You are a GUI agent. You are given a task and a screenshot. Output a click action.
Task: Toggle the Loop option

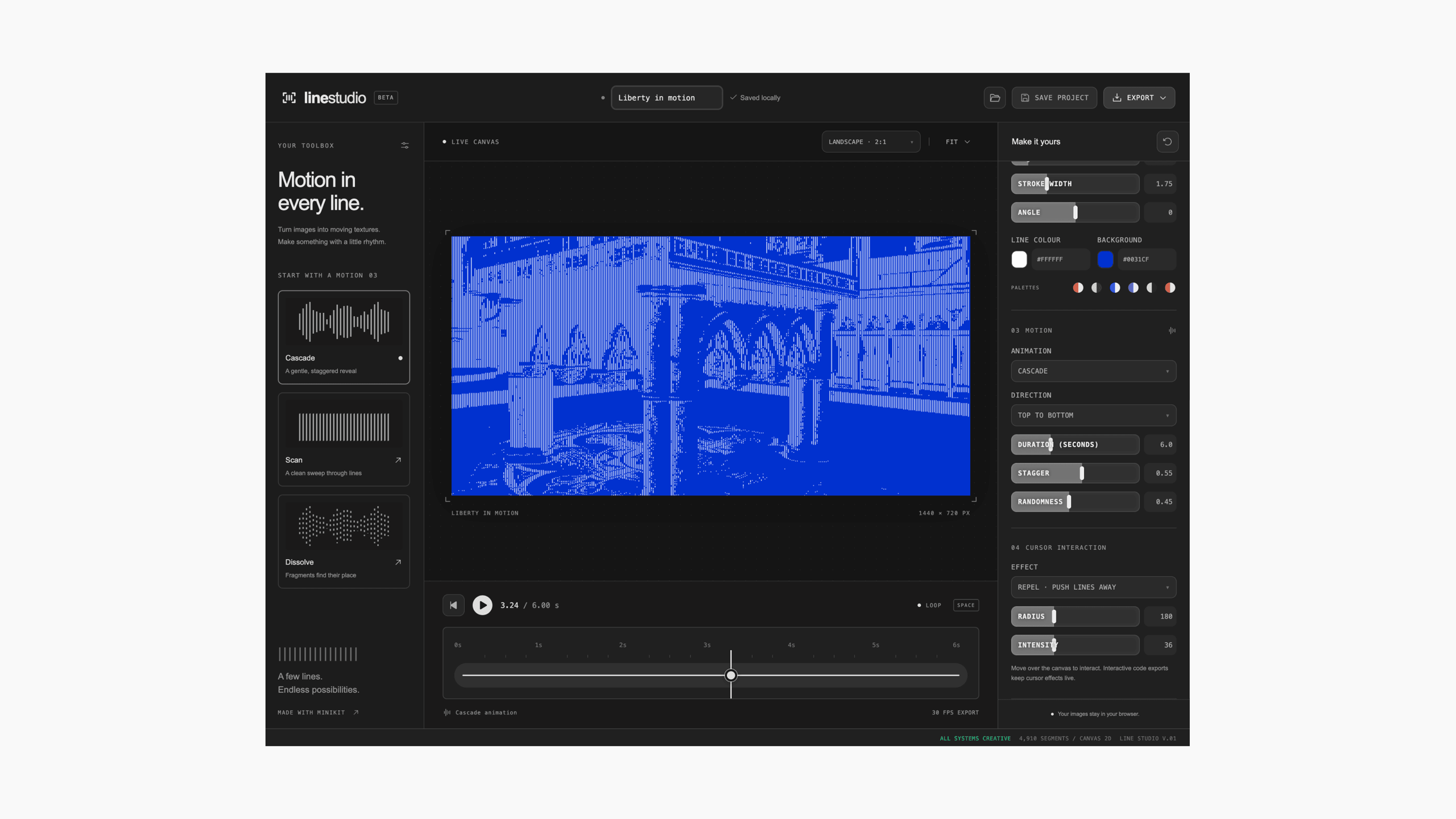click(929, 605)
